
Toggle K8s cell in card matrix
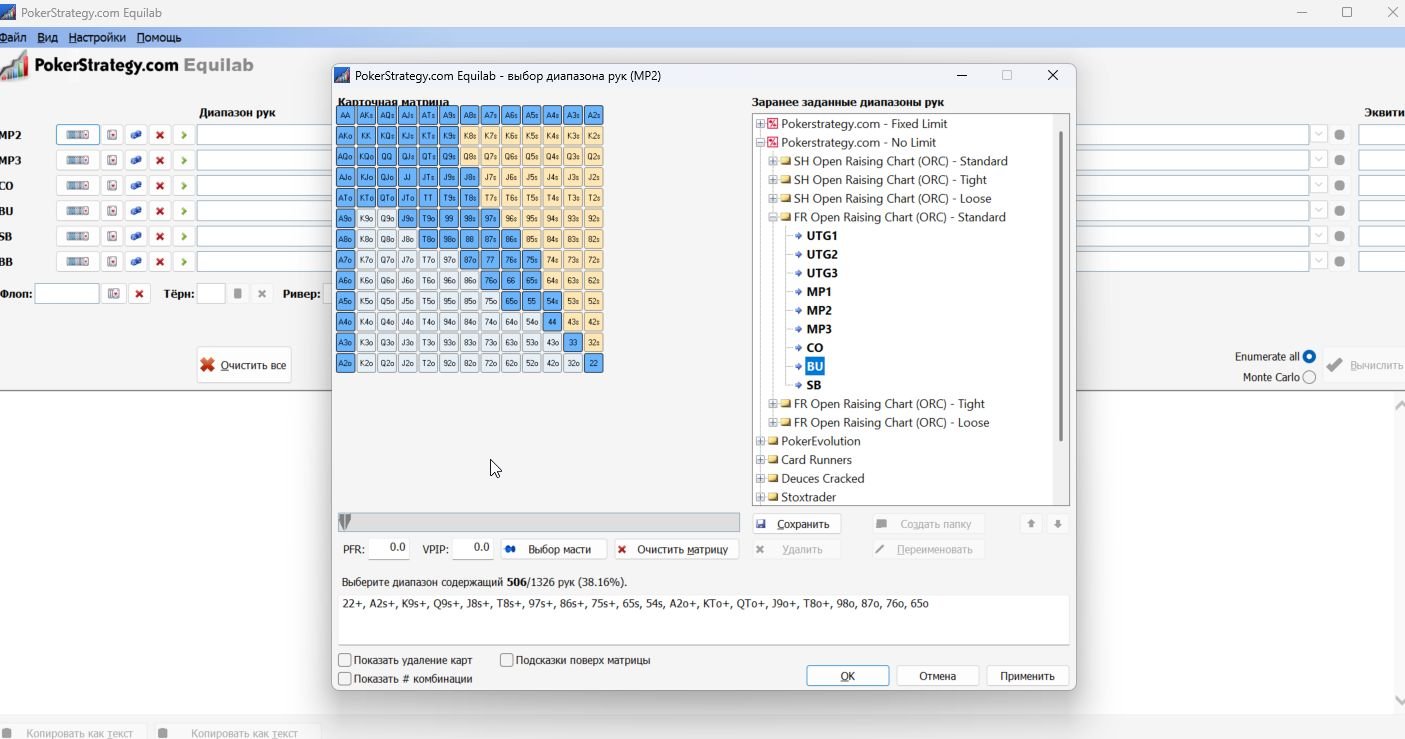[469, 135]
